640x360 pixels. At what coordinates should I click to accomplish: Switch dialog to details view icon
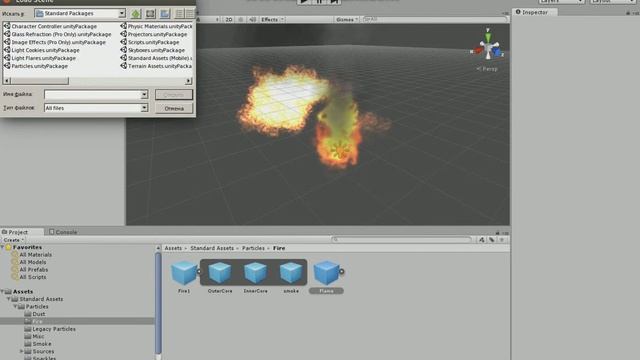[x=190, y=13]
